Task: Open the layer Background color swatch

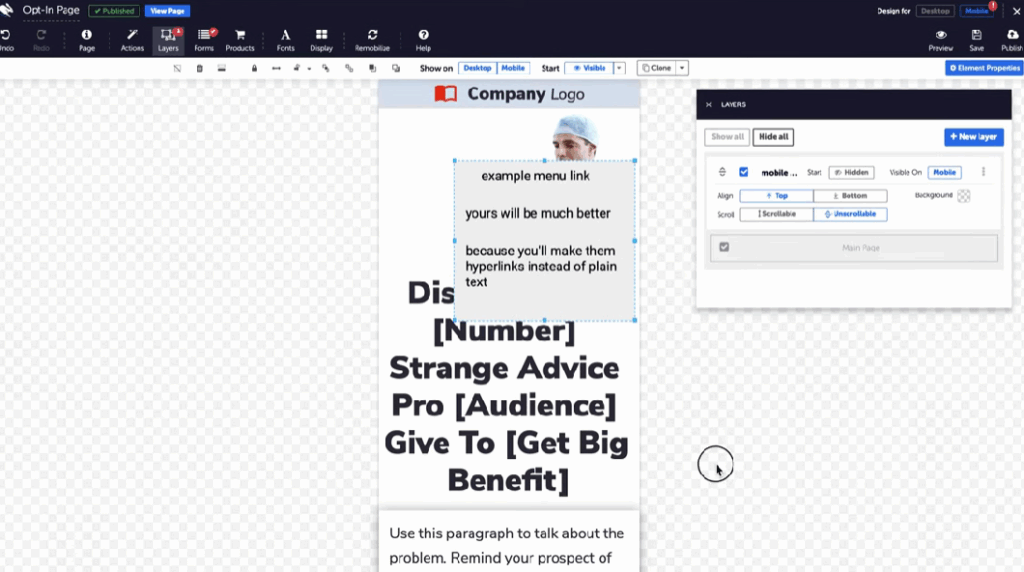Action: pos(964,196)
